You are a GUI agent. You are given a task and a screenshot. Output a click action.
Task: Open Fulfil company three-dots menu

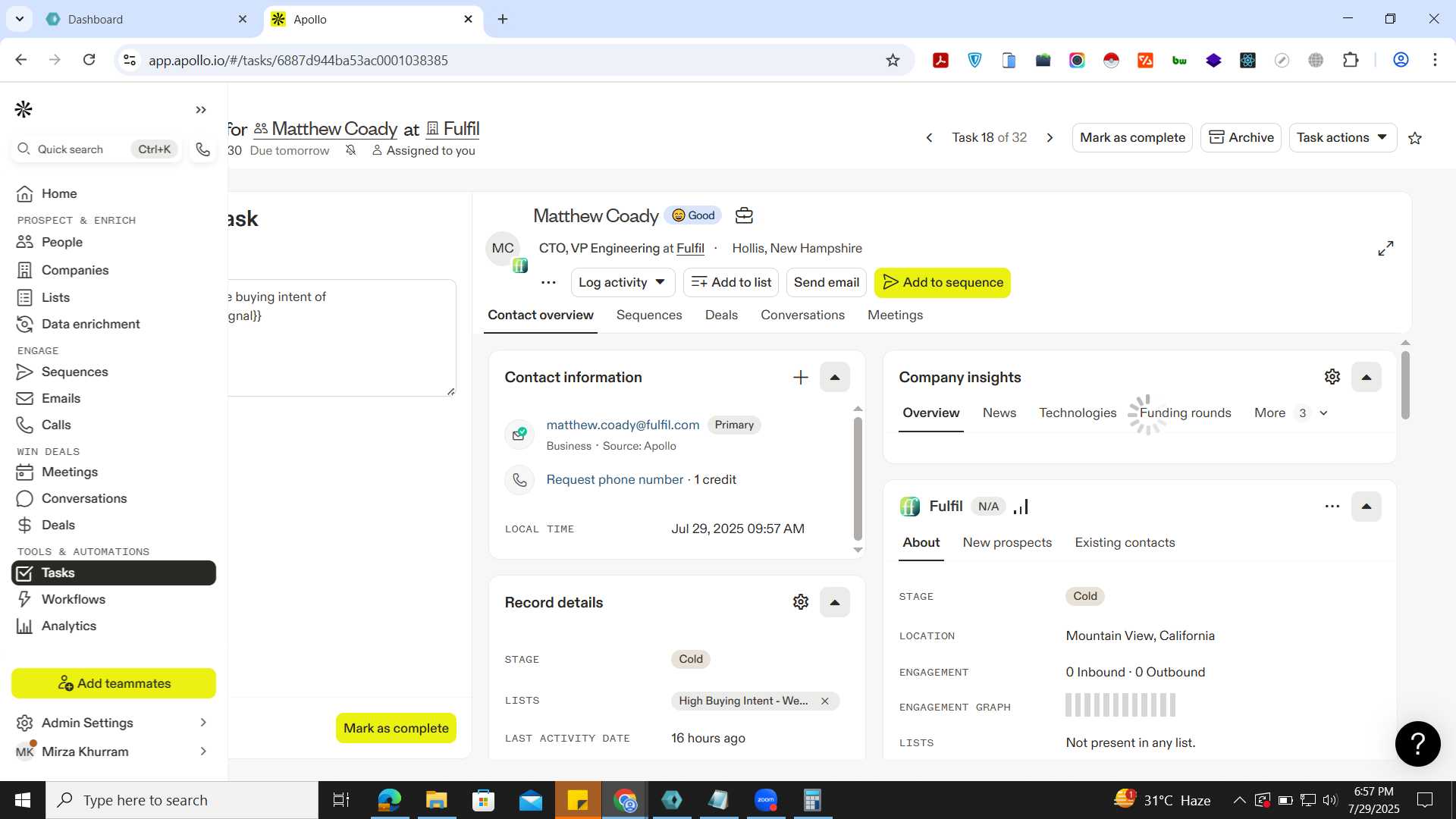tap(1332, 507)
